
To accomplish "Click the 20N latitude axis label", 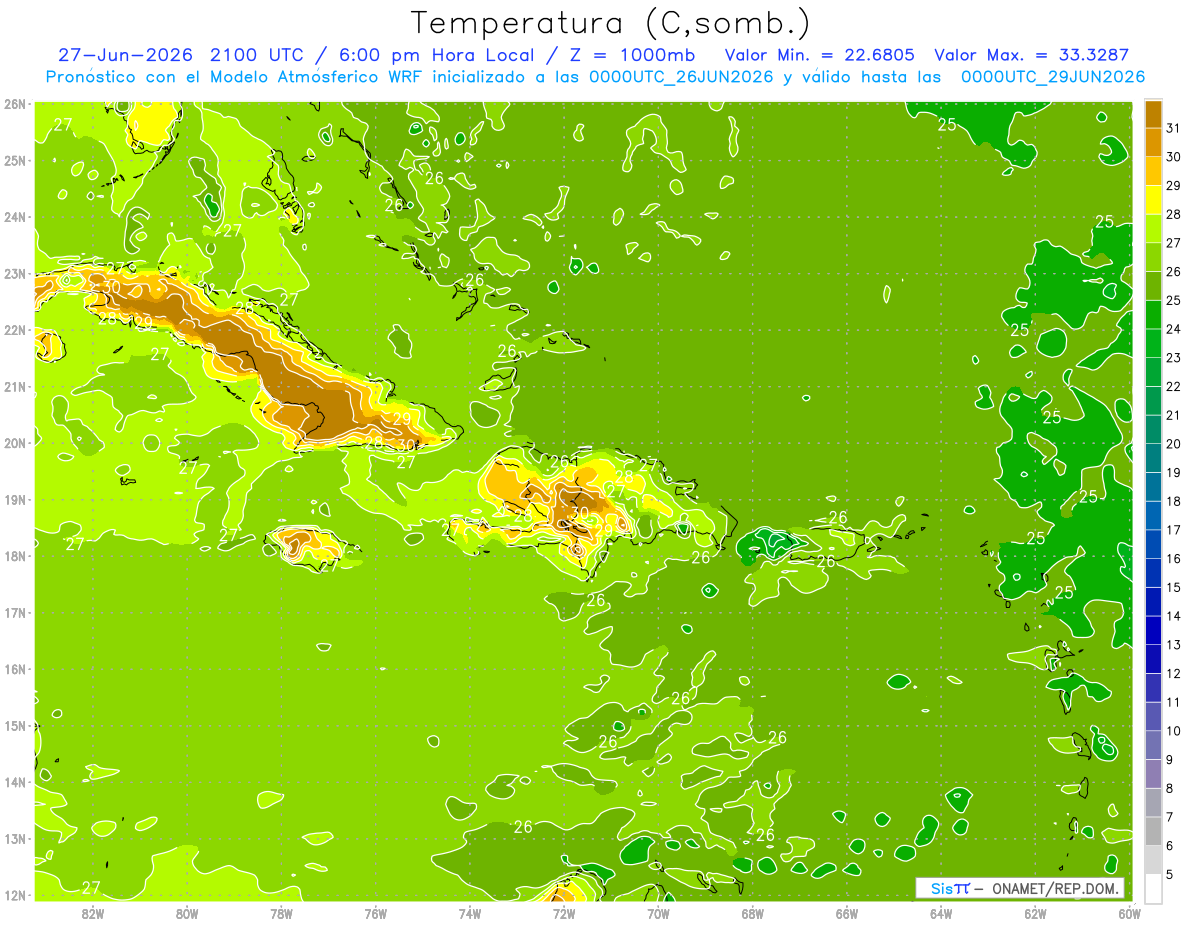I will point(15,443).
